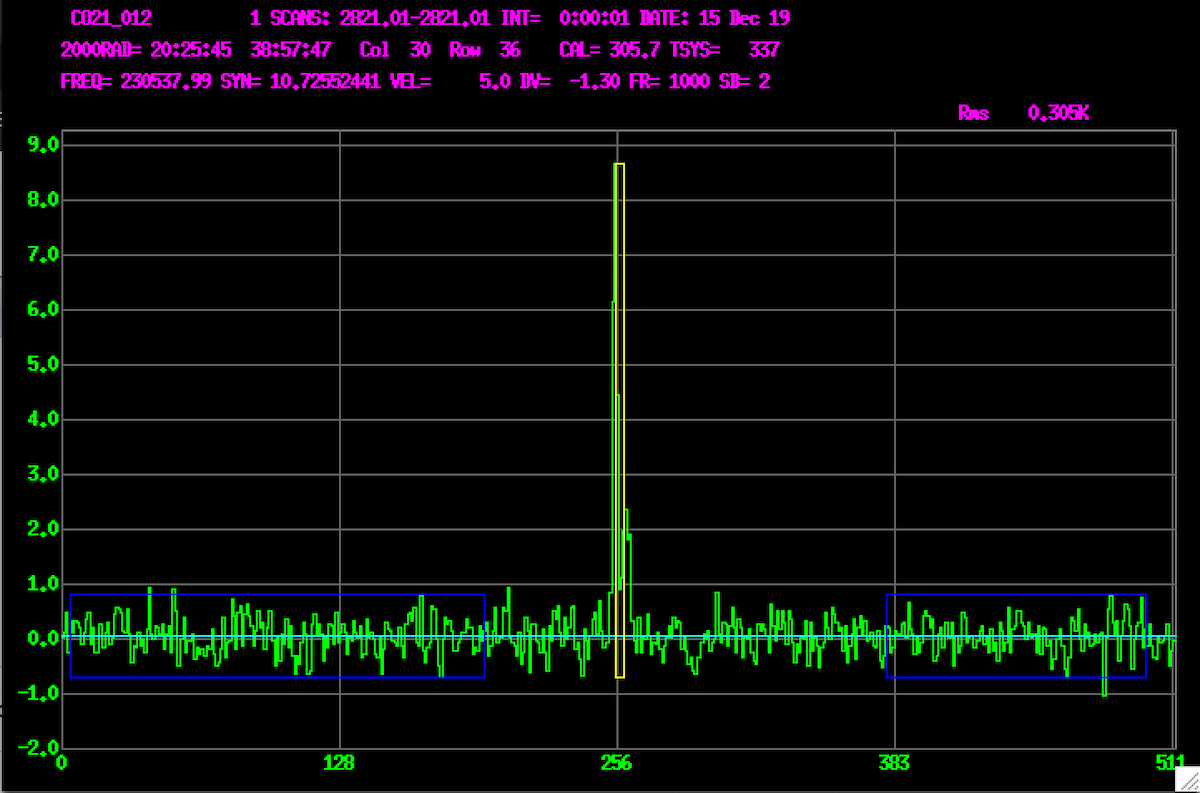Screen dimensions: 1200x793
Task: Select the Rms 0.305K readout
Action: tap(1023, 113)
